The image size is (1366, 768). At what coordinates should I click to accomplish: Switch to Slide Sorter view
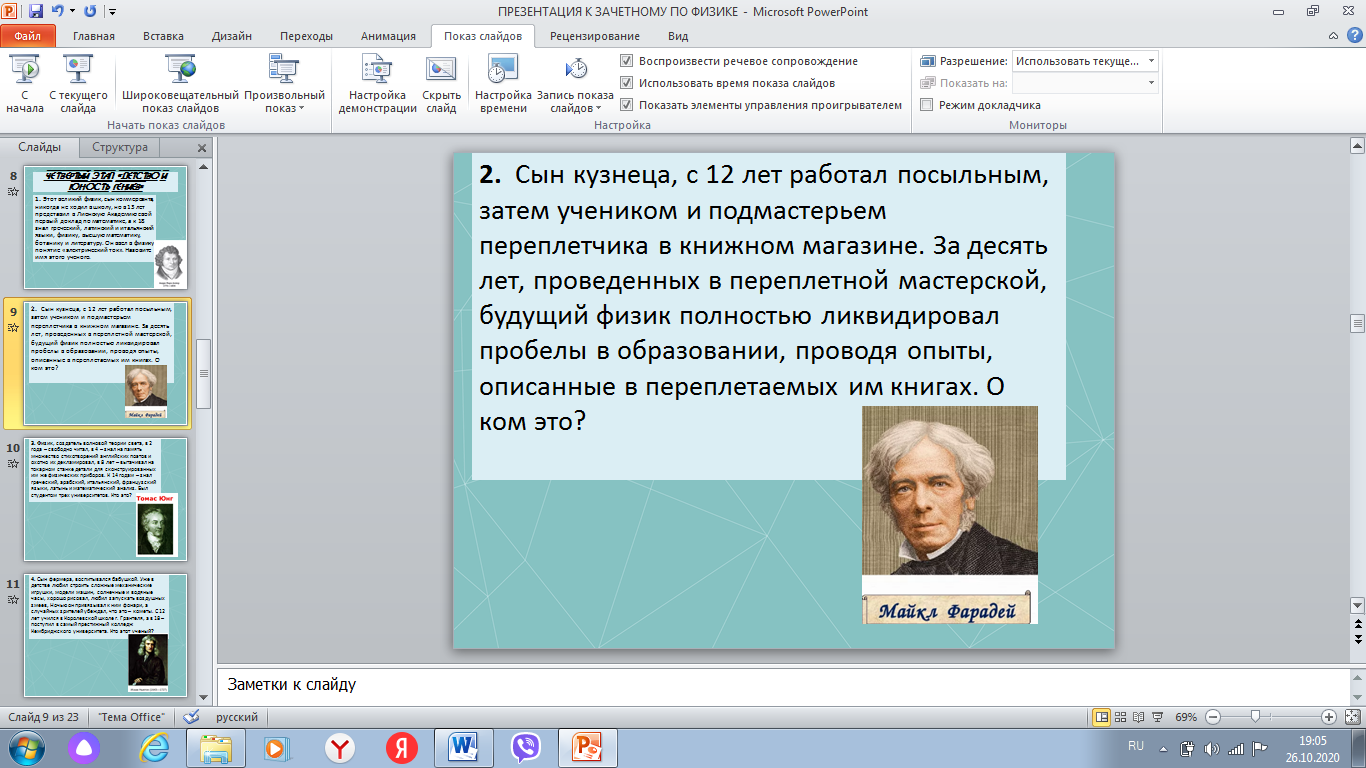[x=1120, y=717]
